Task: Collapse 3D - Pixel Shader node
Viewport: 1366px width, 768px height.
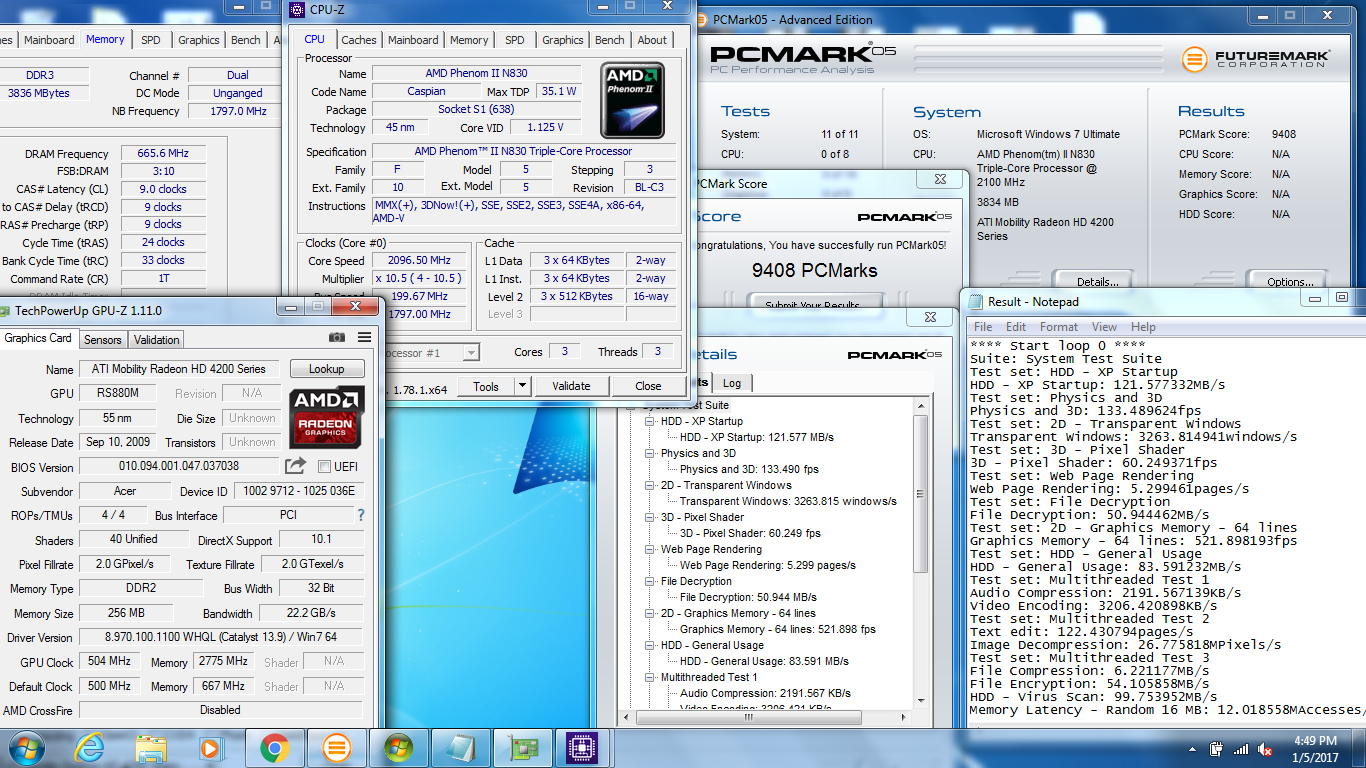Action: point(649,517)
